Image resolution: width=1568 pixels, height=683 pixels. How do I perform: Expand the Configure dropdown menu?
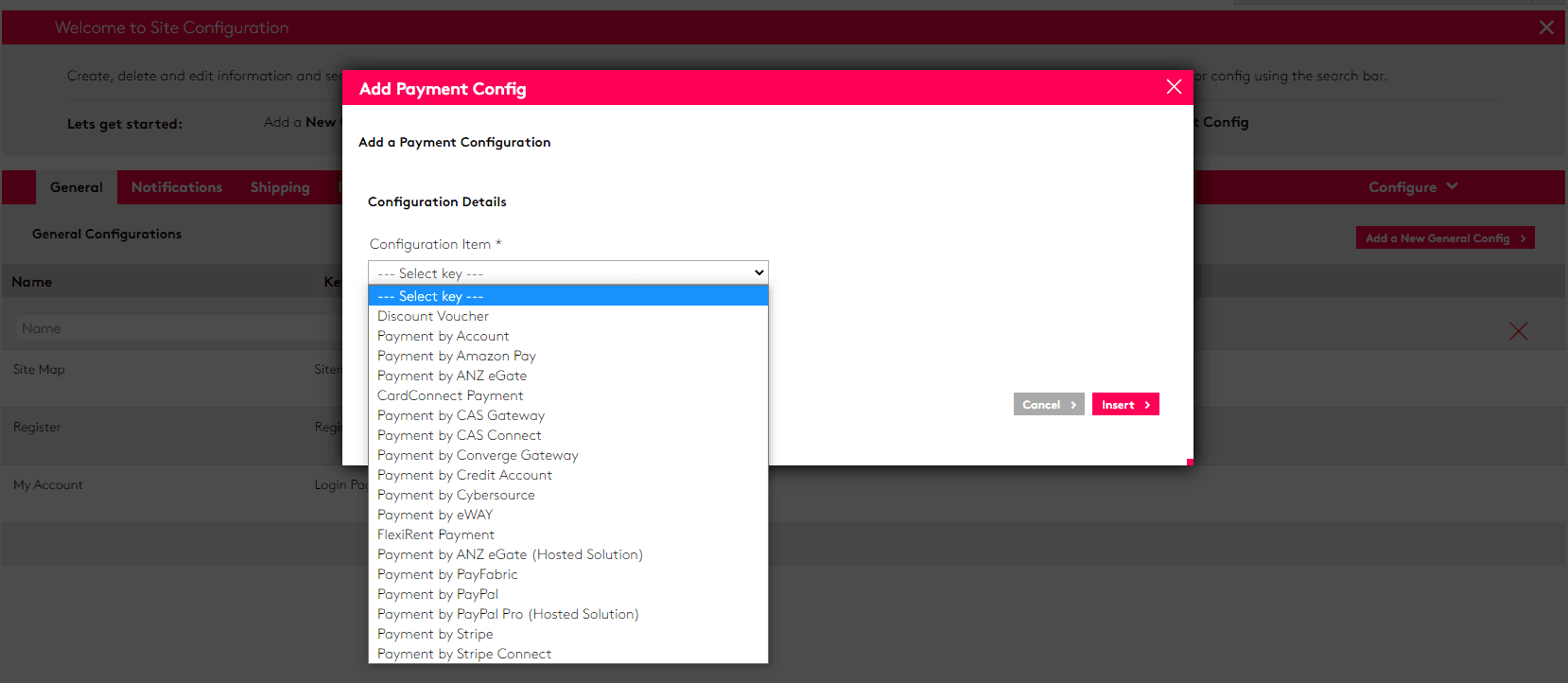pyautogui.click(x=1413, y=187)
